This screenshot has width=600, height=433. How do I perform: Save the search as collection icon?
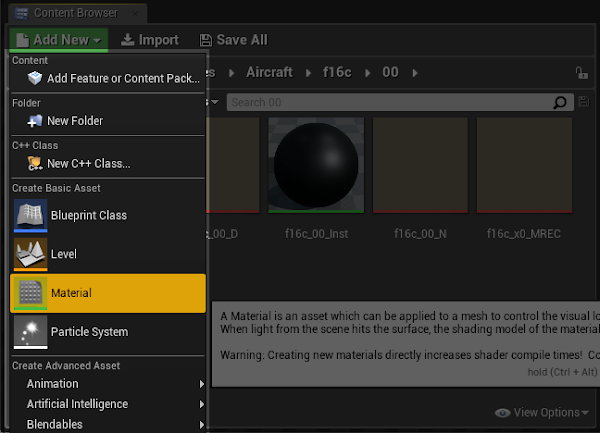click(584, 102)
